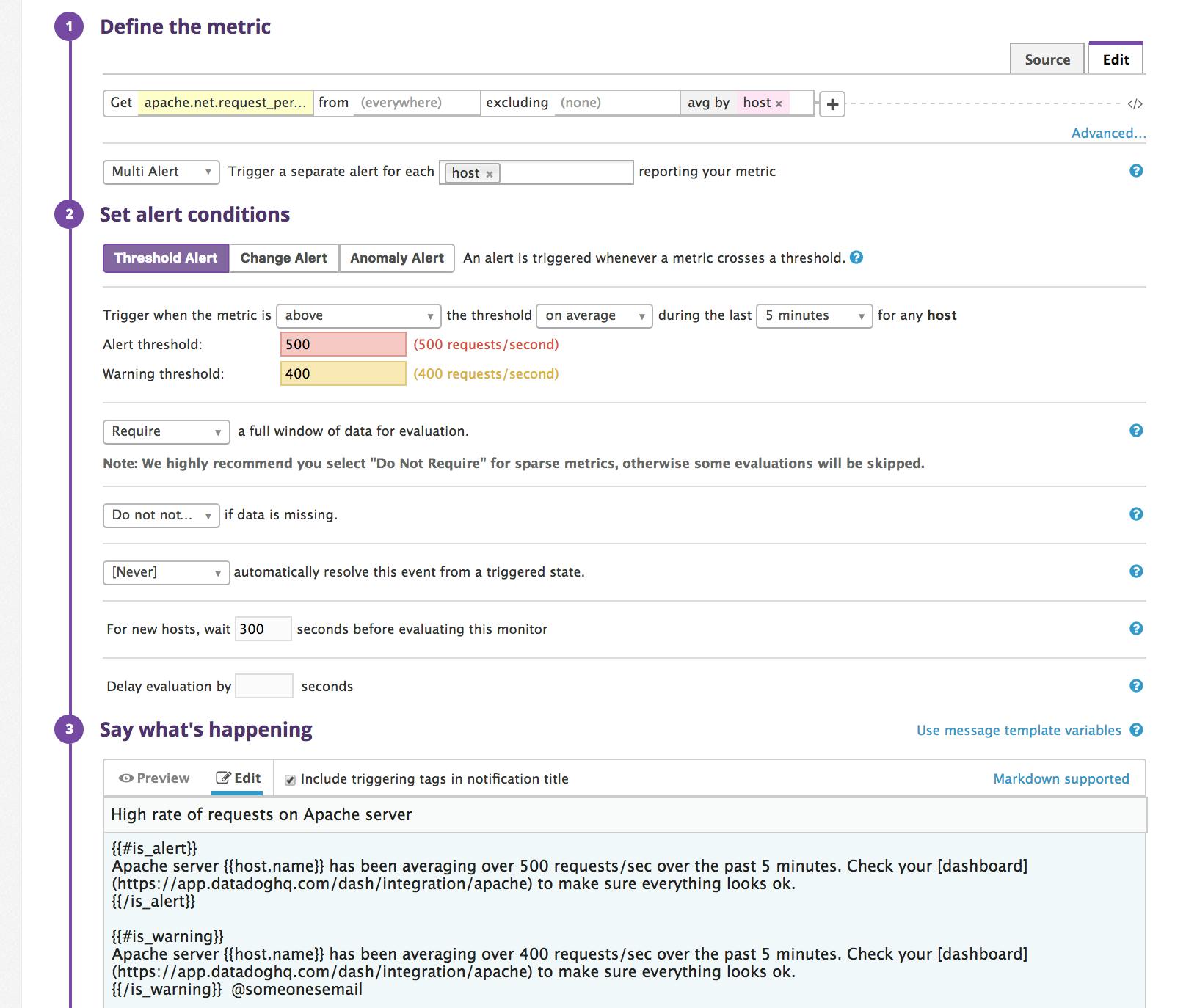Screen dimensions: 1186x1008
Task: Switch to the Source tab
Action: 1047,59
